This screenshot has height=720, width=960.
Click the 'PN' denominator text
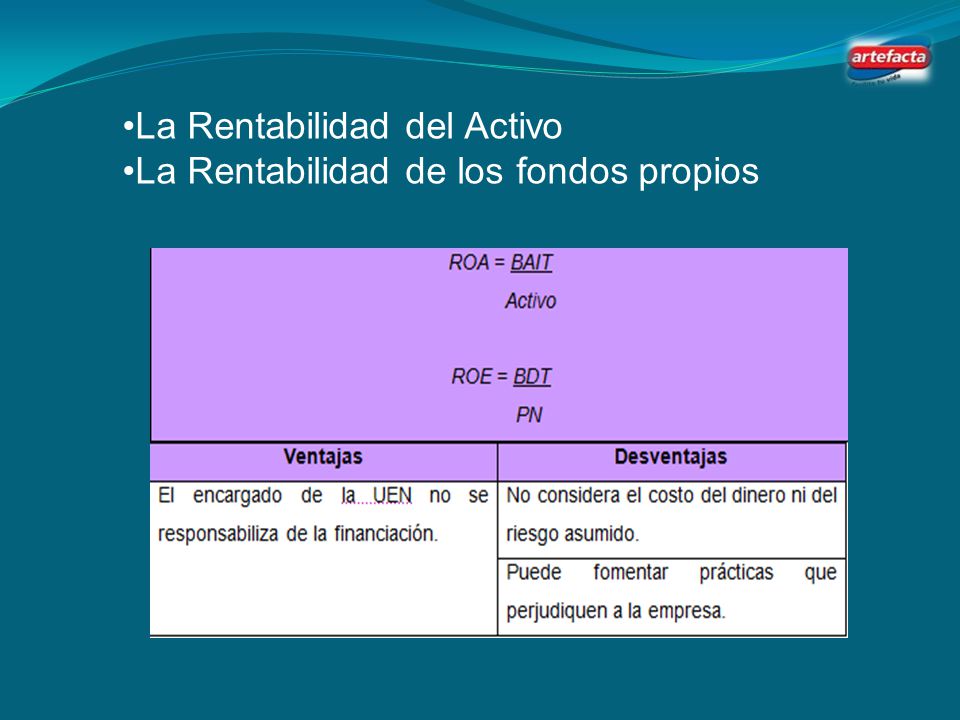coord(529,415)
